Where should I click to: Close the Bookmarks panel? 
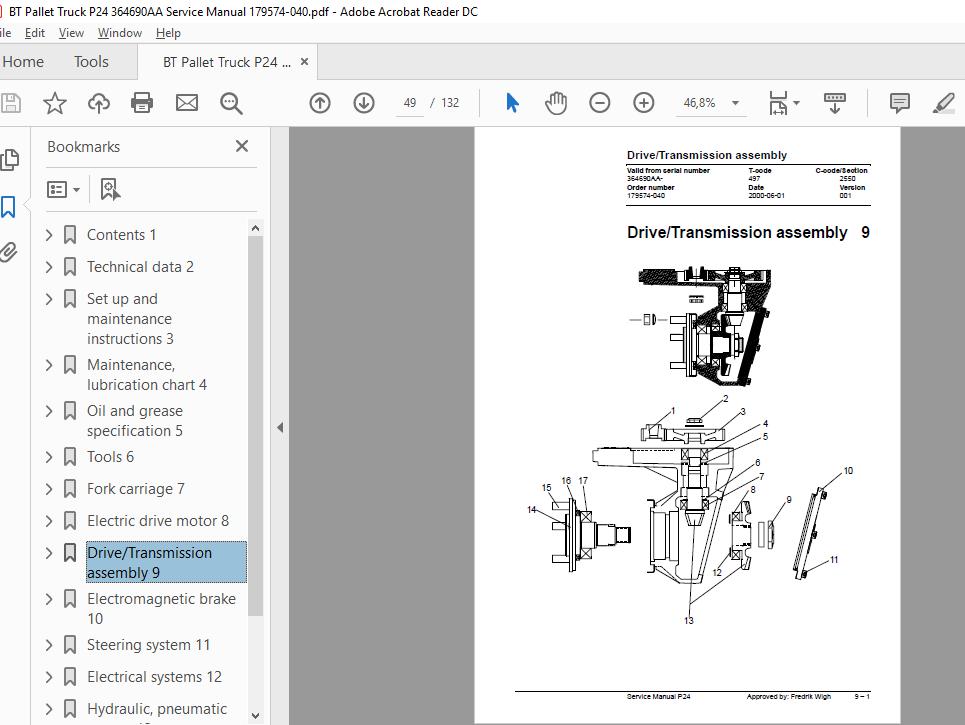point(242,146)
